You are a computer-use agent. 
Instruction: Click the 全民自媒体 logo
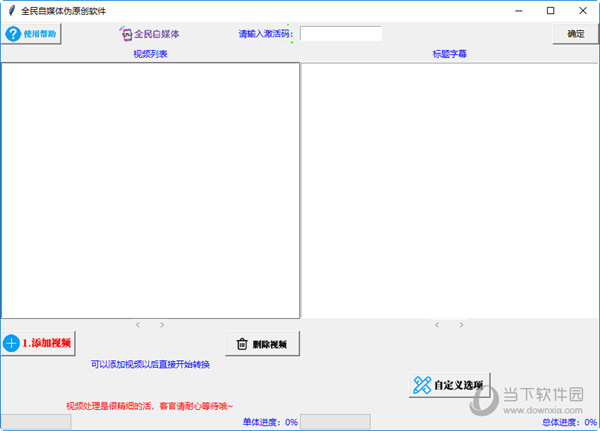coord(149,34)
